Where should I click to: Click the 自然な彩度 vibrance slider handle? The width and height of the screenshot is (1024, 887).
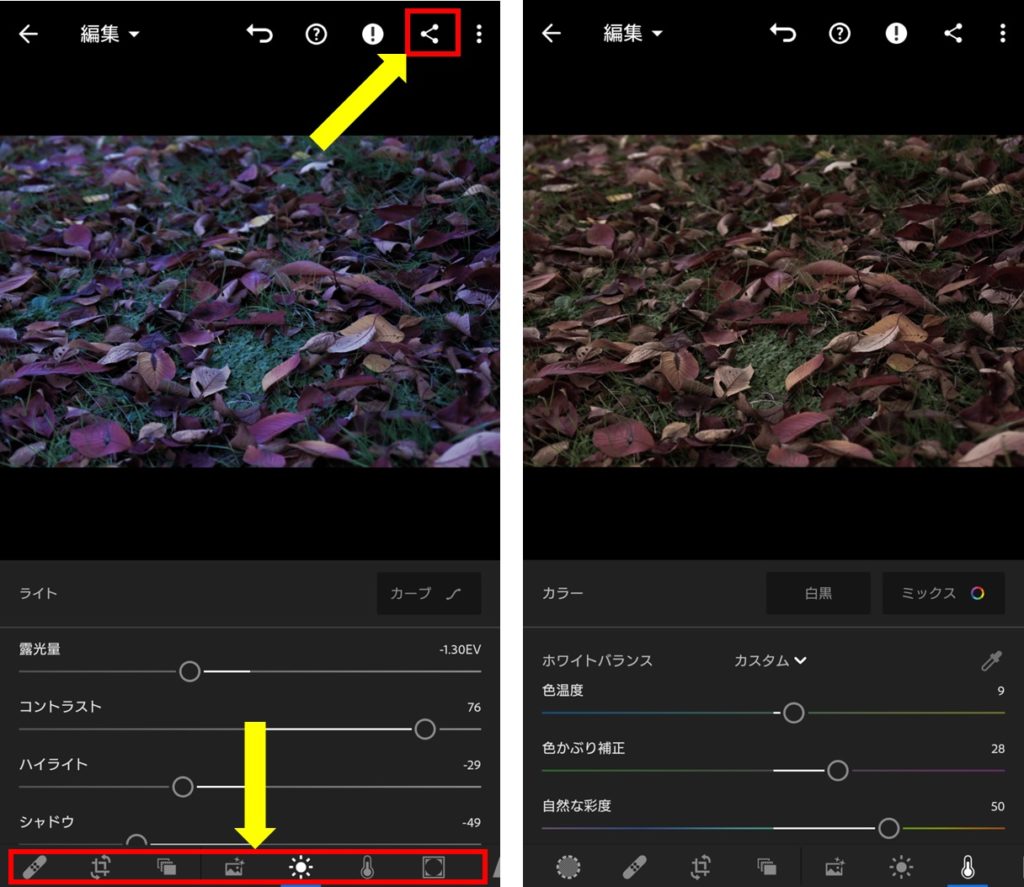(x=888, y=828)
